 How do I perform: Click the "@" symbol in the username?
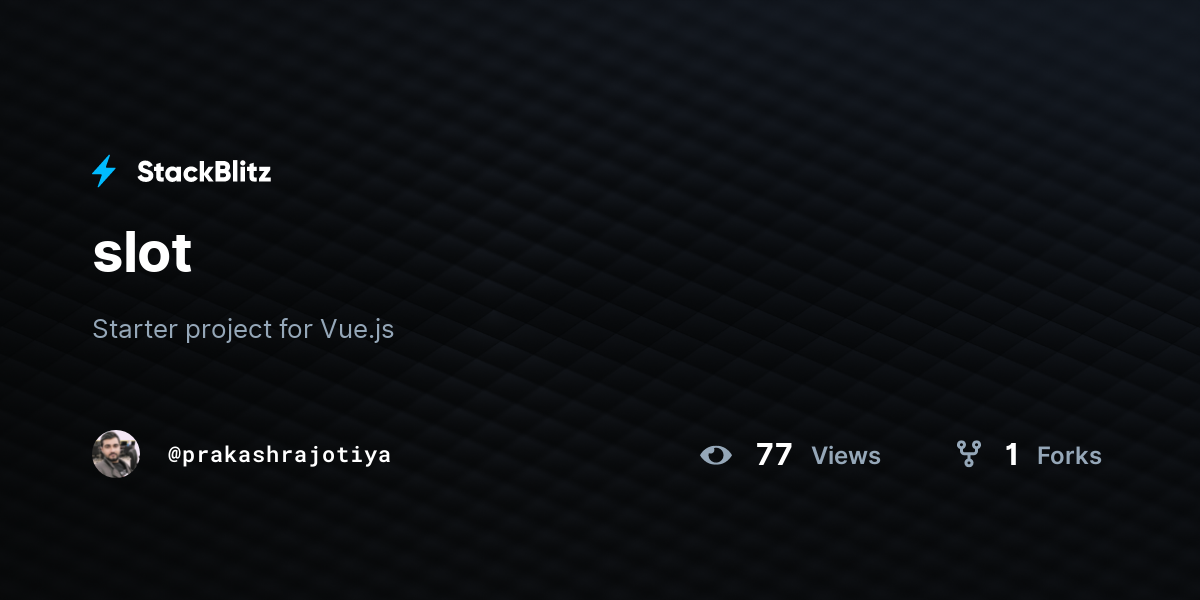click(174, 455)
